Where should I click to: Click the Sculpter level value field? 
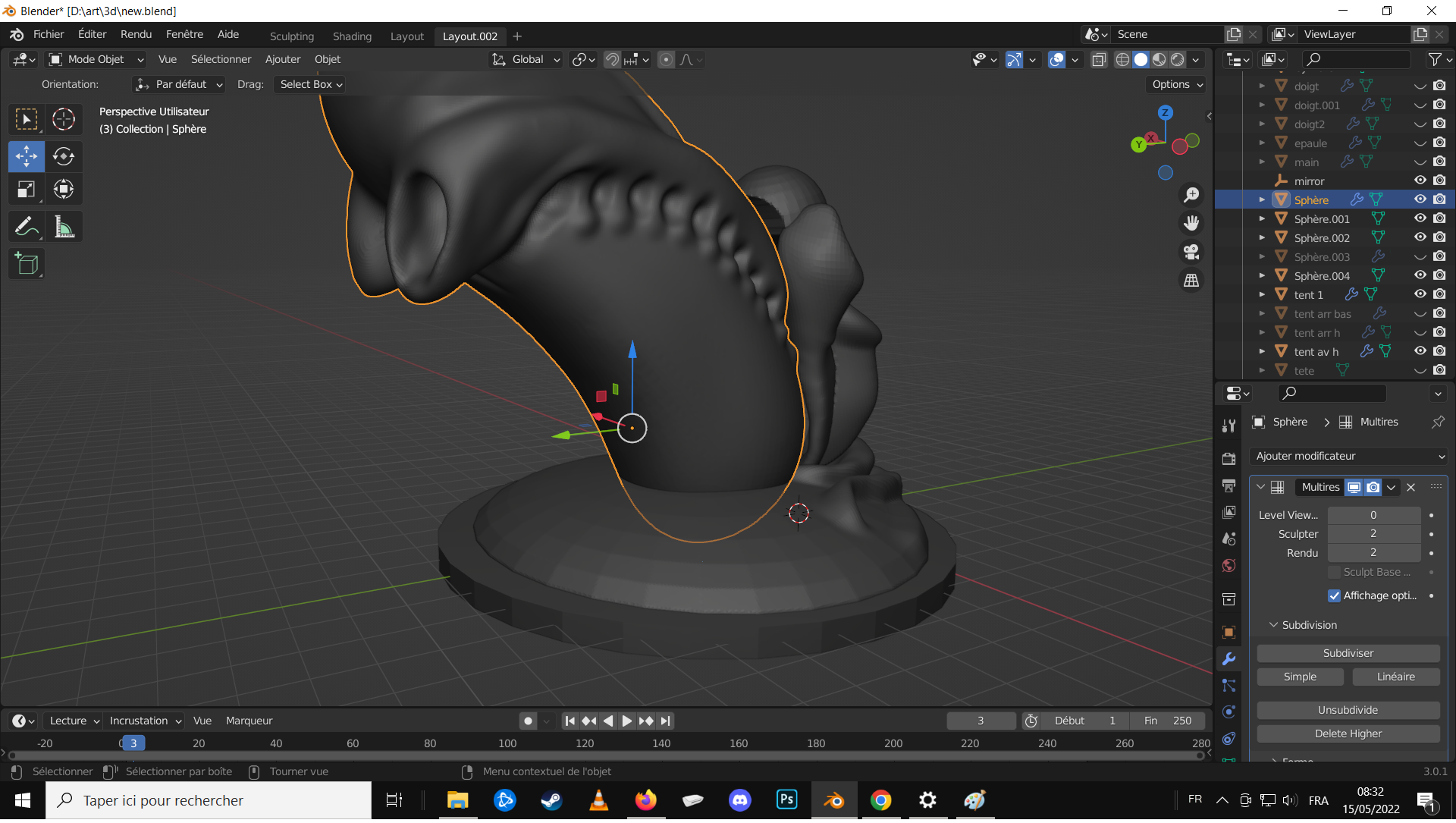click(x=1373, y=534)
